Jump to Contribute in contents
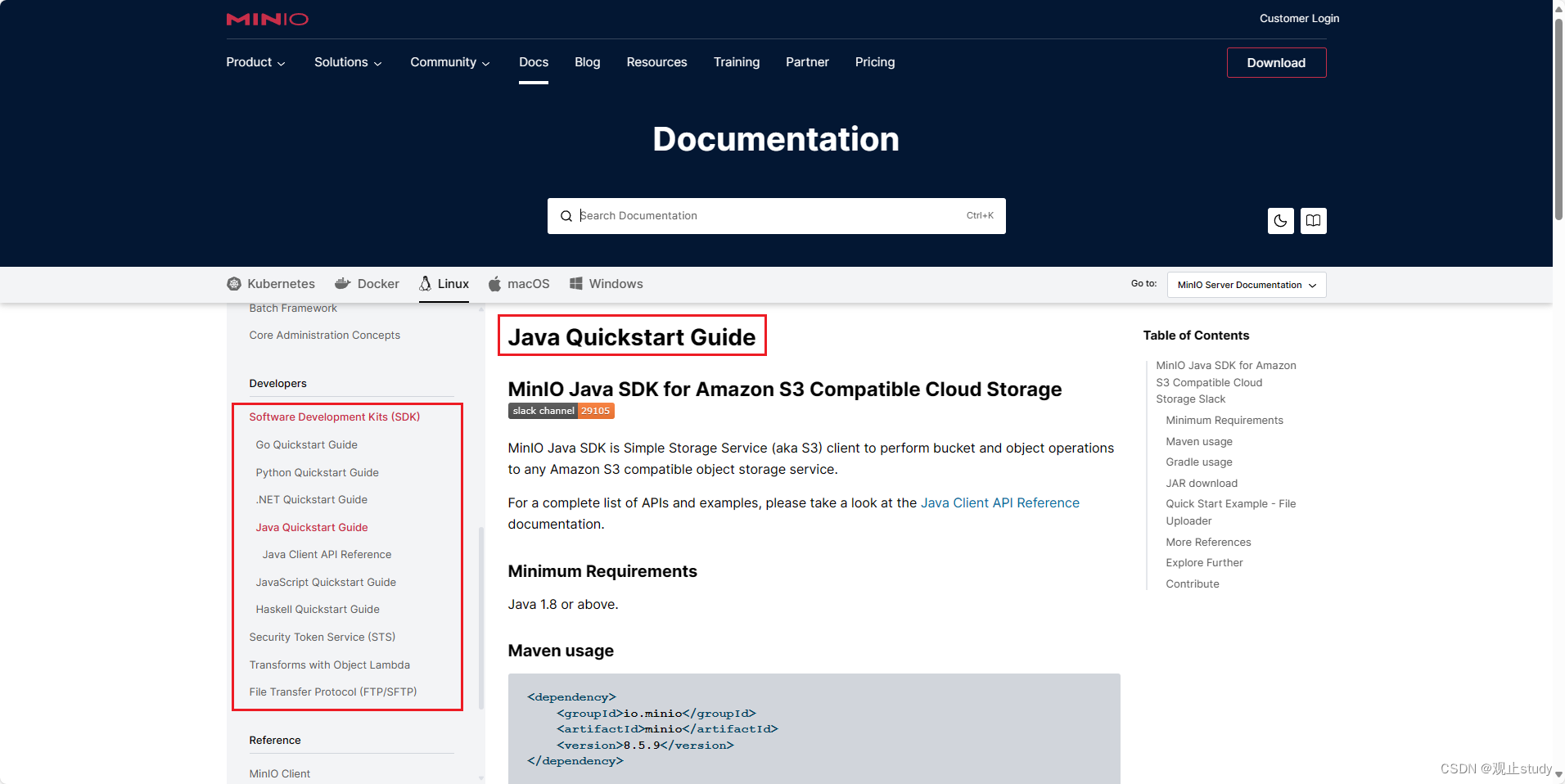This screenshot has width=1565, height=784. click(1192, 584)
